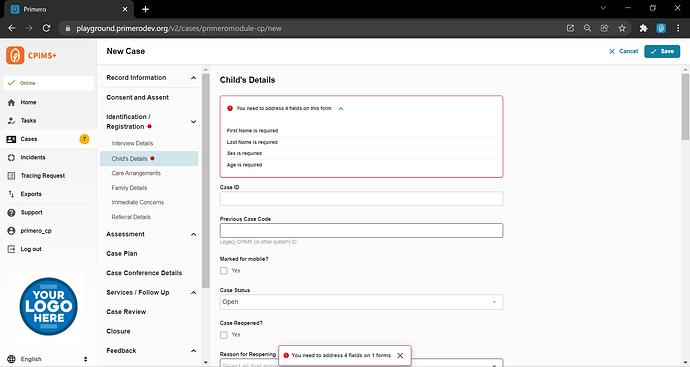This screenshot has height=367, width=690.
Task: Click the Online status indicator
Action: pos(48,83)
